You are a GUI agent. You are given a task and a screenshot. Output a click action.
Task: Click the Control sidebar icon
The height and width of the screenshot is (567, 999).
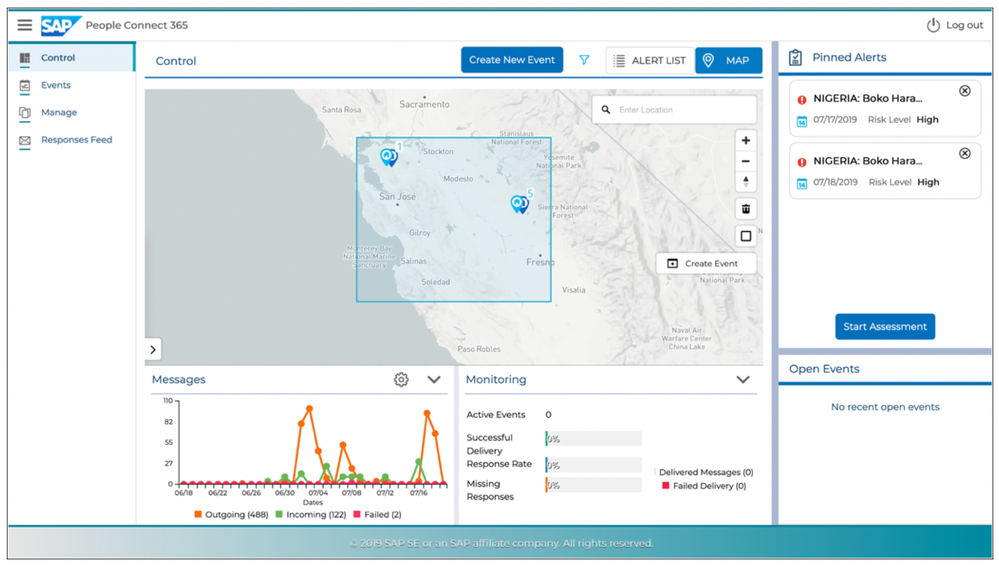pos(25,58)
